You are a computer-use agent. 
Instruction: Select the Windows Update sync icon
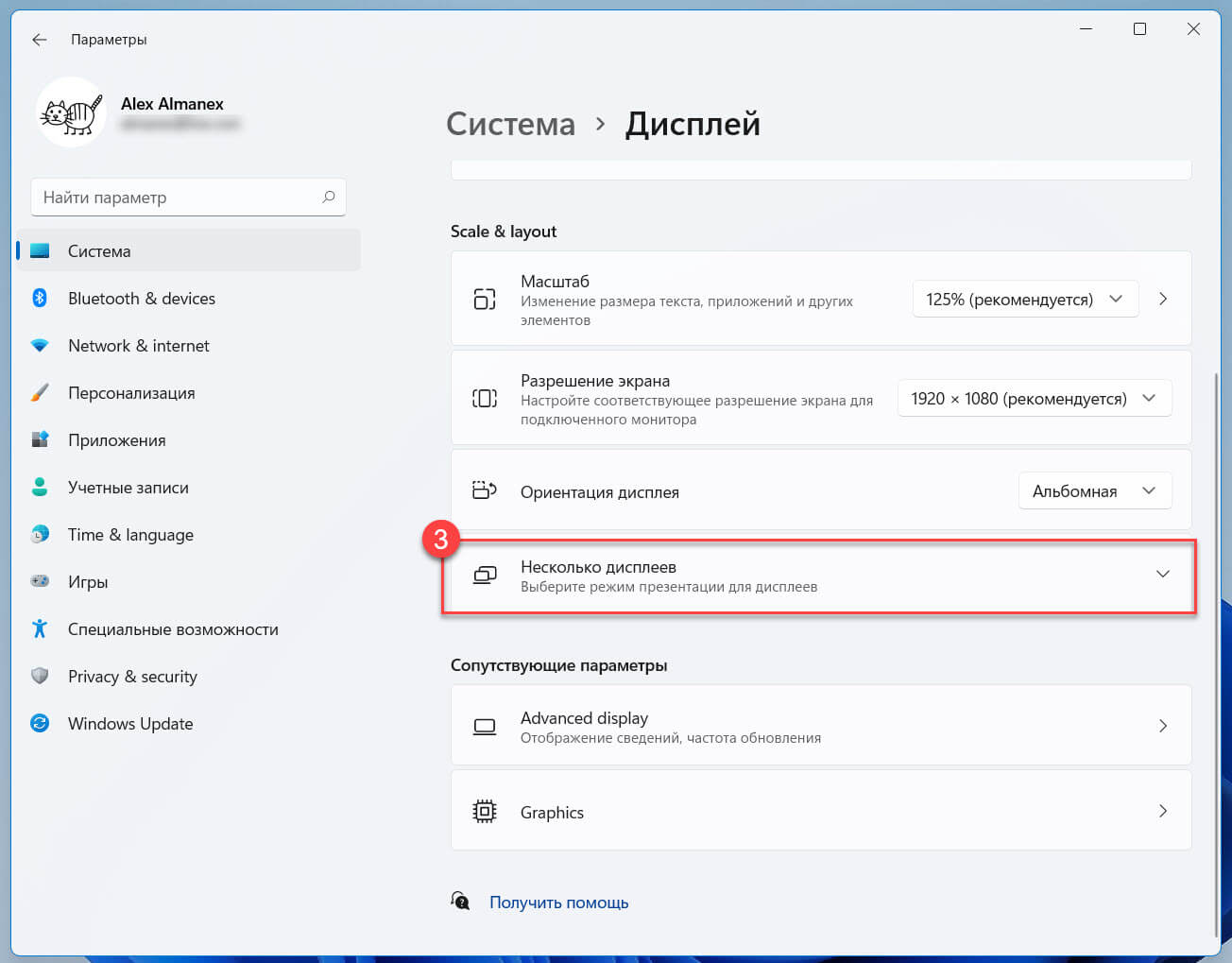point(40,724)
